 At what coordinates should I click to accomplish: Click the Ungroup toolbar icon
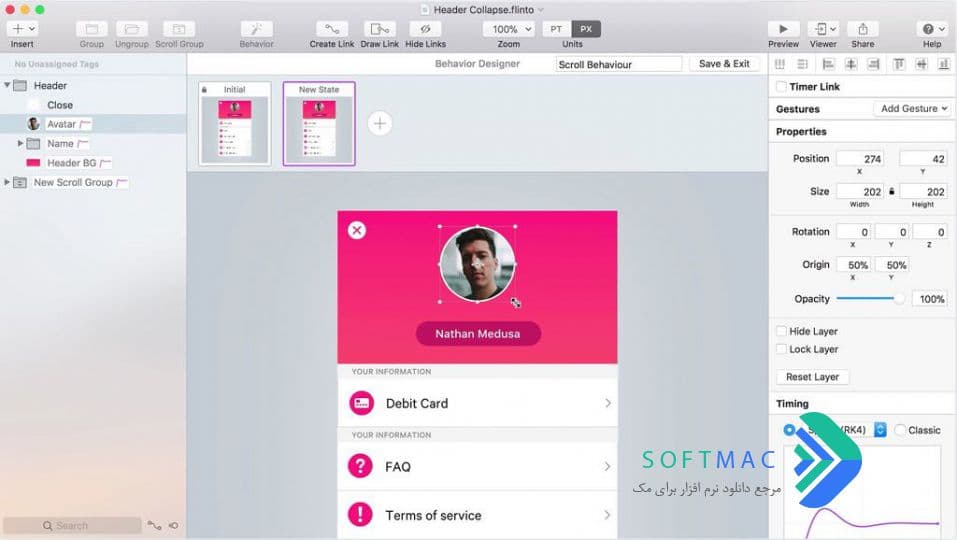point(131,29)
